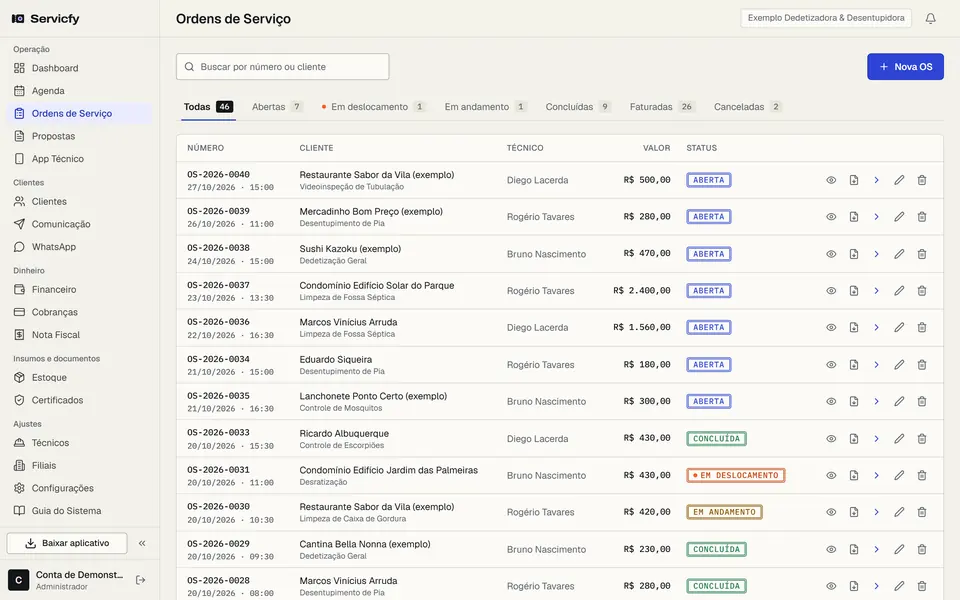The width and height of the screenshot is (960, 600).
Task: Switch to Faturadas tab
Action: pos(662,107)
